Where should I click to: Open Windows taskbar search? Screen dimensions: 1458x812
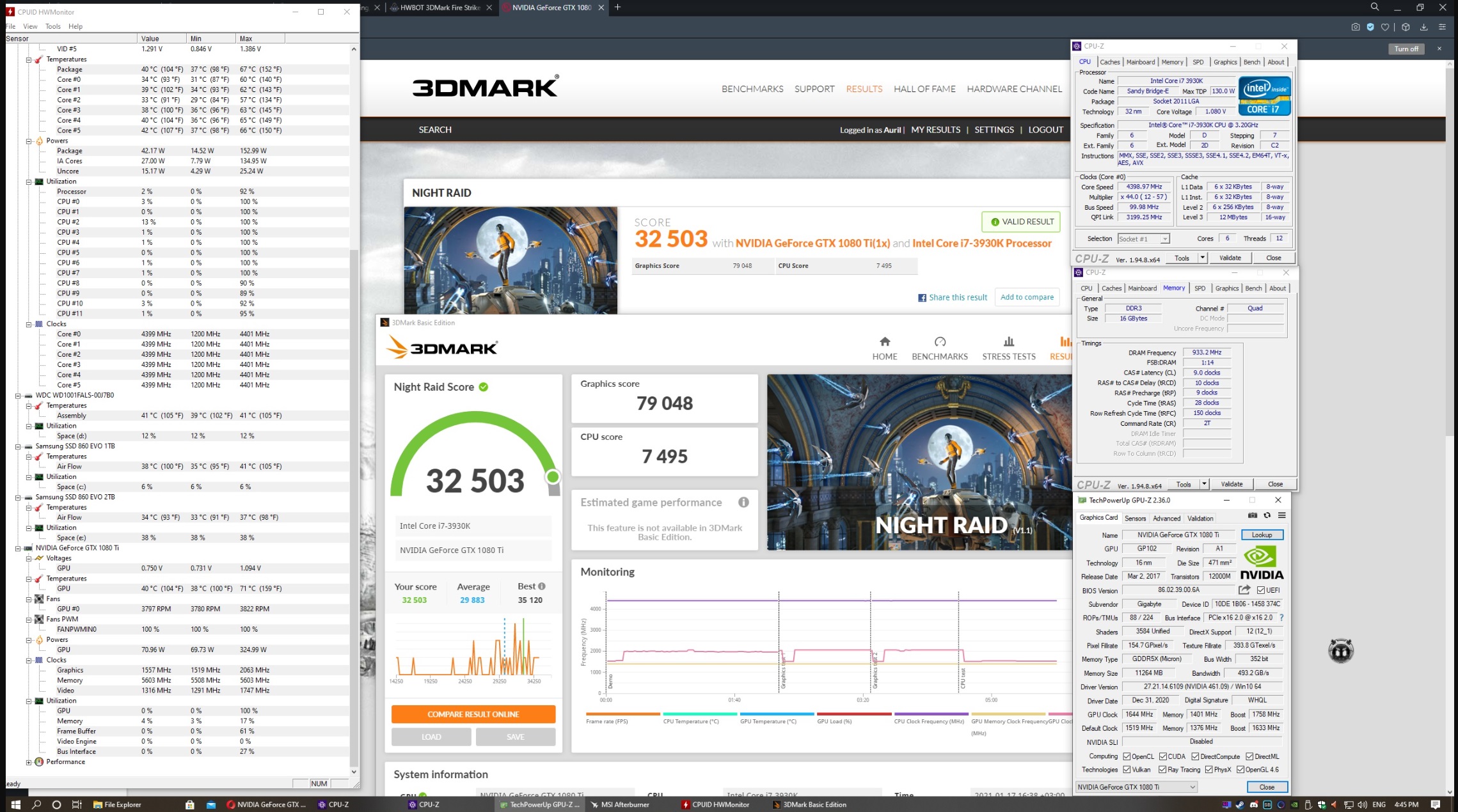click(36, 804)
